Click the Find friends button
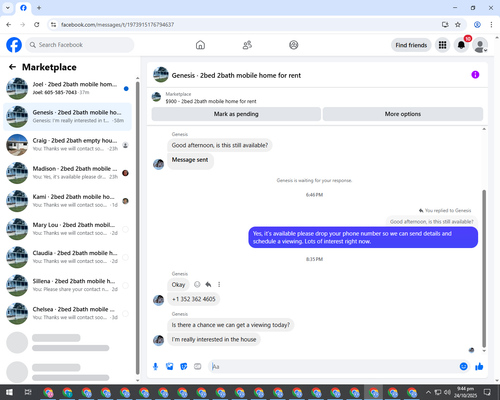The height and width of the screenshot is (400, 500). (411, 45)
